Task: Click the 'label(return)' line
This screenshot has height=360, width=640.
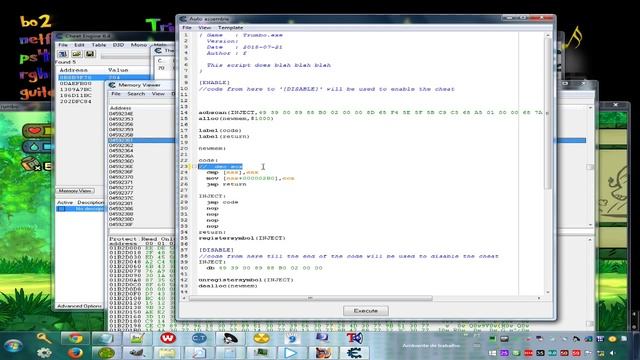Action: tap(224, 136)
